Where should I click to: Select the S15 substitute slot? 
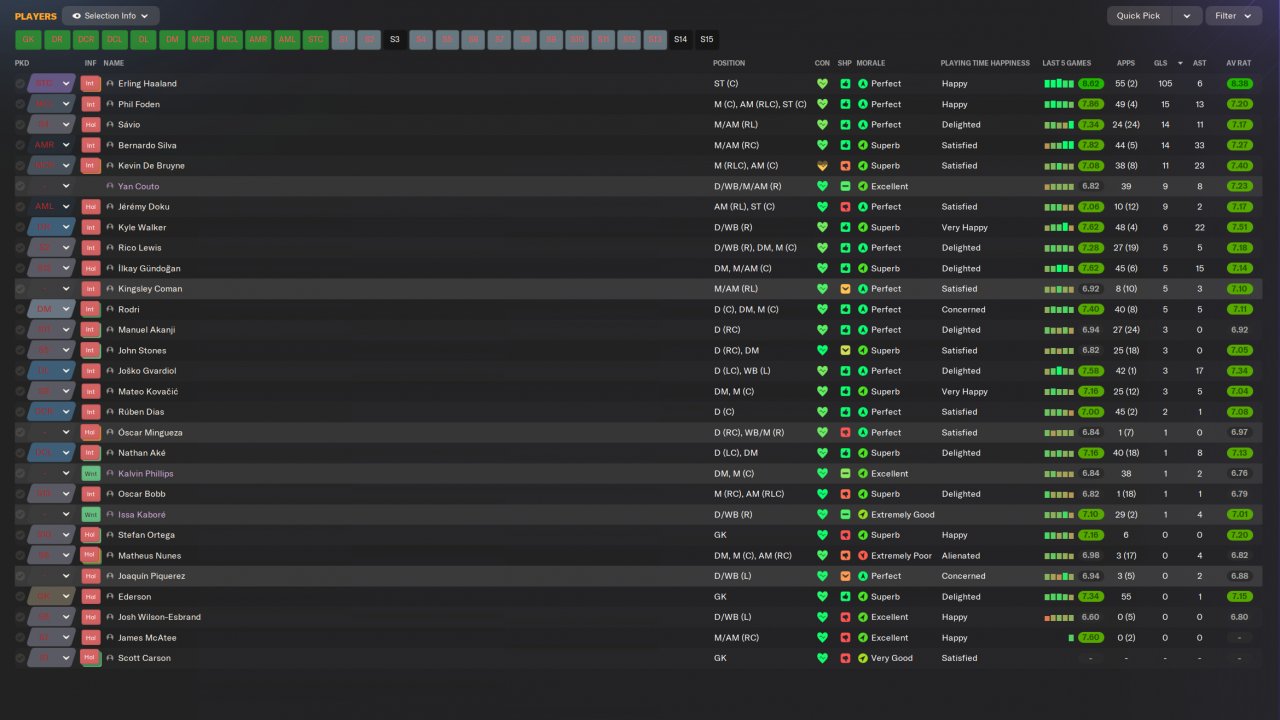(707, 40)
